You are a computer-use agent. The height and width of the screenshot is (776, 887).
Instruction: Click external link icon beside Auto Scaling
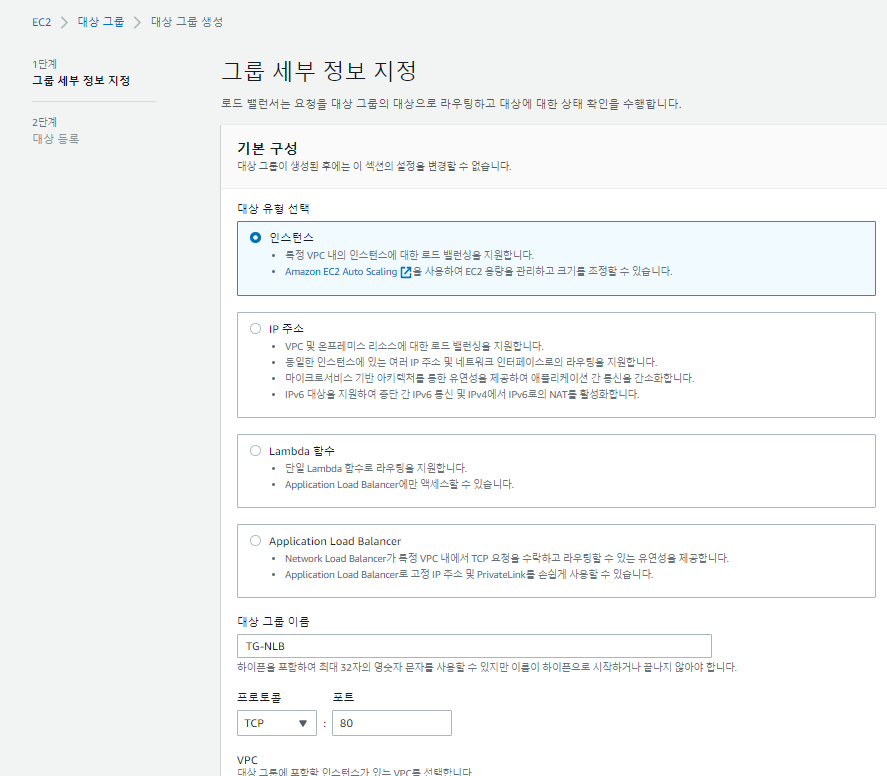pyautogui.click(x=406, y=272)
